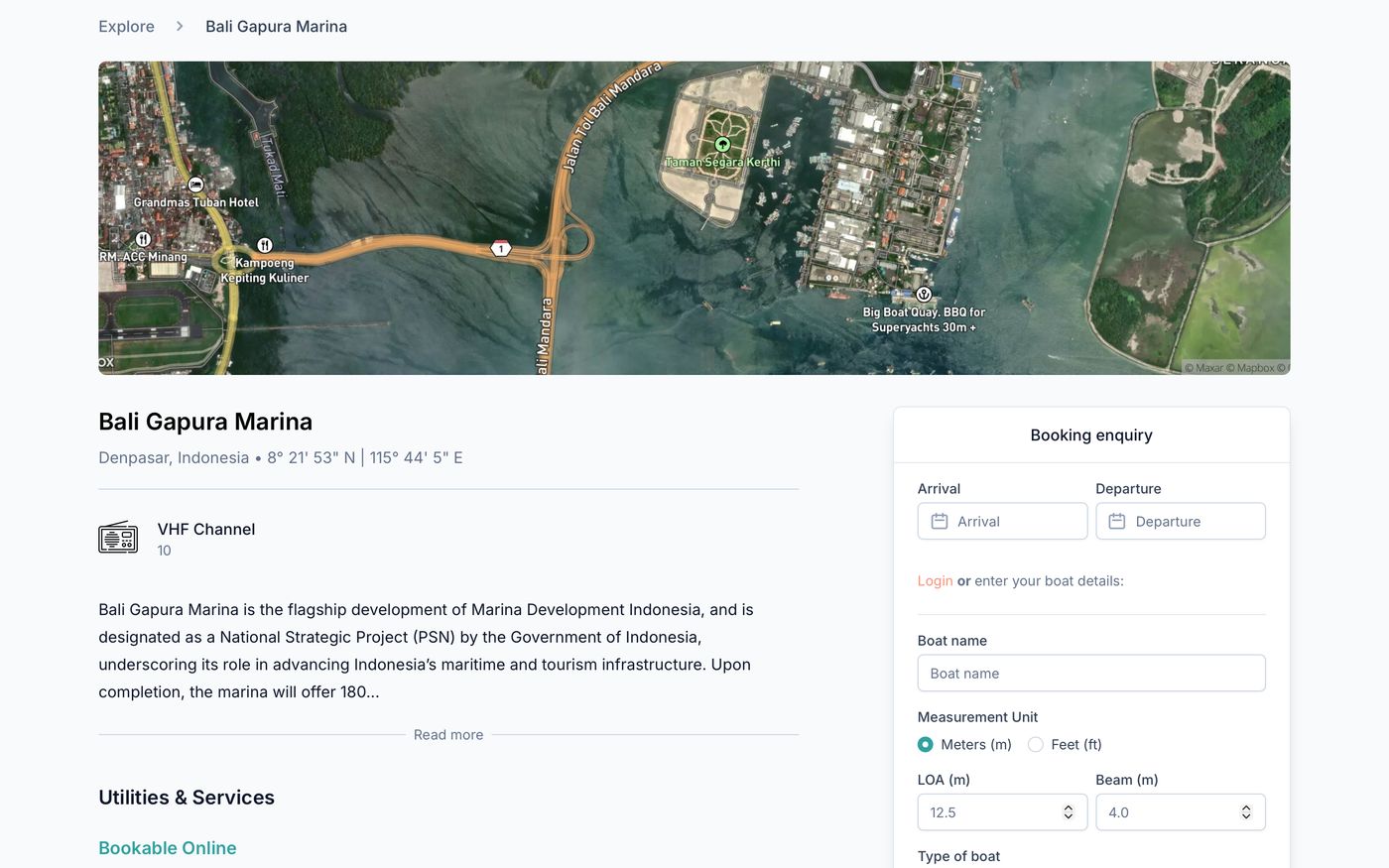This screenshot has width=1389, height=868.
Task: Open the Arrival date field
Action: point(1002,521)
